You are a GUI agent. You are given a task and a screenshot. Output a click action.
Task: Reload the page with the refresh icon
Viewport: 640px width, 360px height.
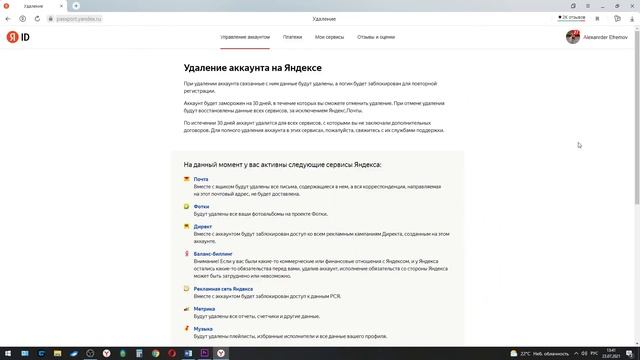[37, 19]
